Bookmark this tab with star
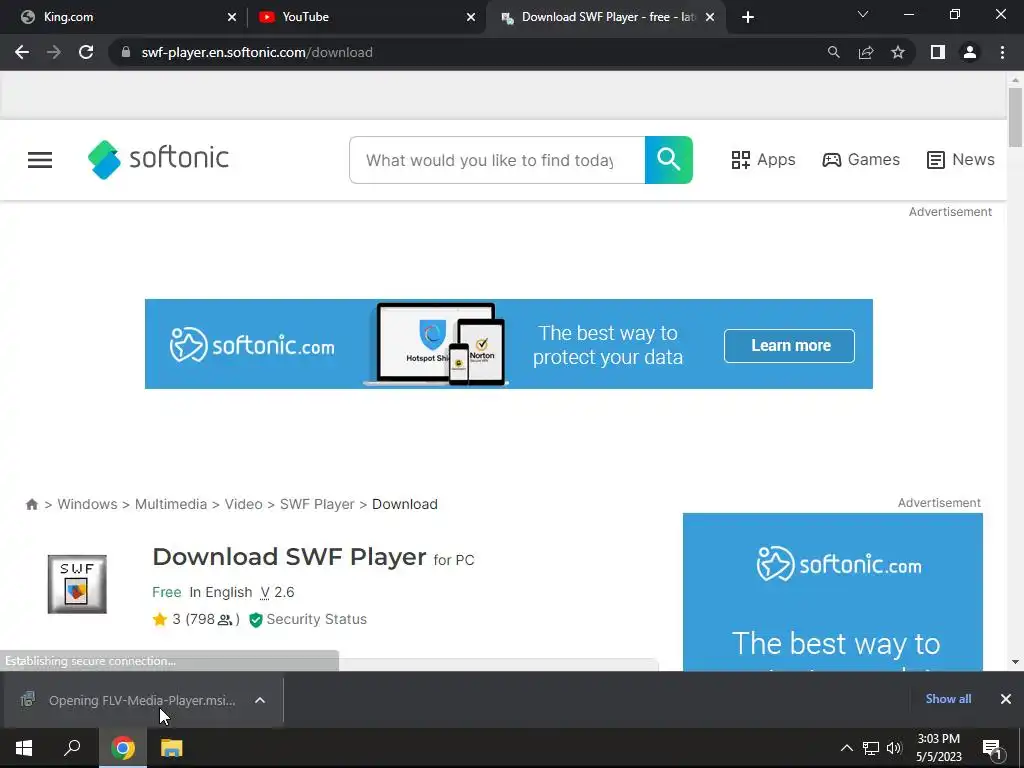This screenshot has width=1024, height=768. [x=898, y=52]
